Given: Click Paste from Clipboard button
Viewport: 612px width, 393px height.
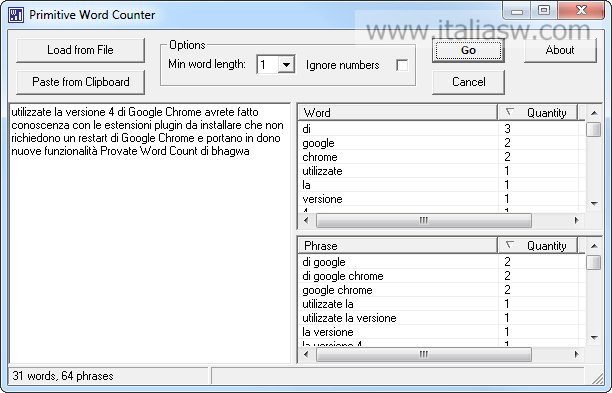Looking at the screenshot, I should click(80, 82).
